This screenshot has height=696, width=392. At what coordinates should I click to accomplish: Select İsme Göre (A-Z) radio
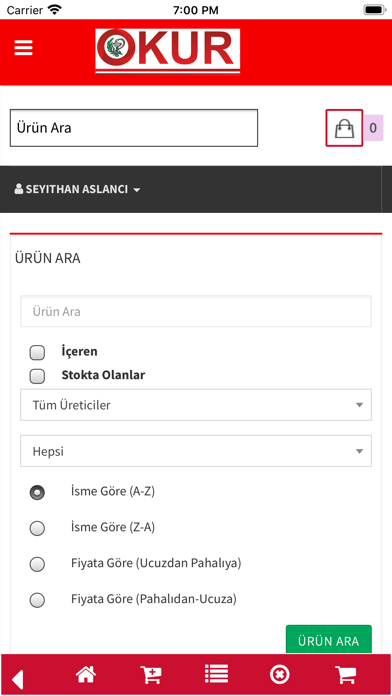pyautogui.click(x=37, y=493)
